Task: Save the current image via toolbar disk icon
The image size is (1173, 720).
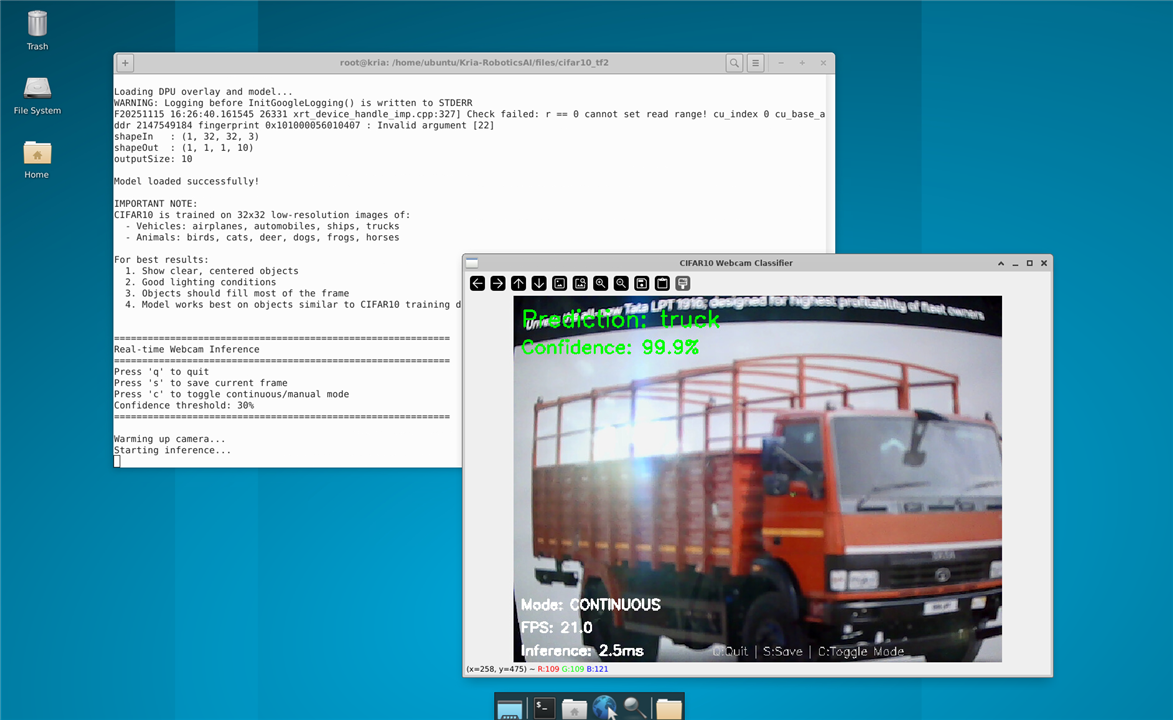Action: [641, 284]
